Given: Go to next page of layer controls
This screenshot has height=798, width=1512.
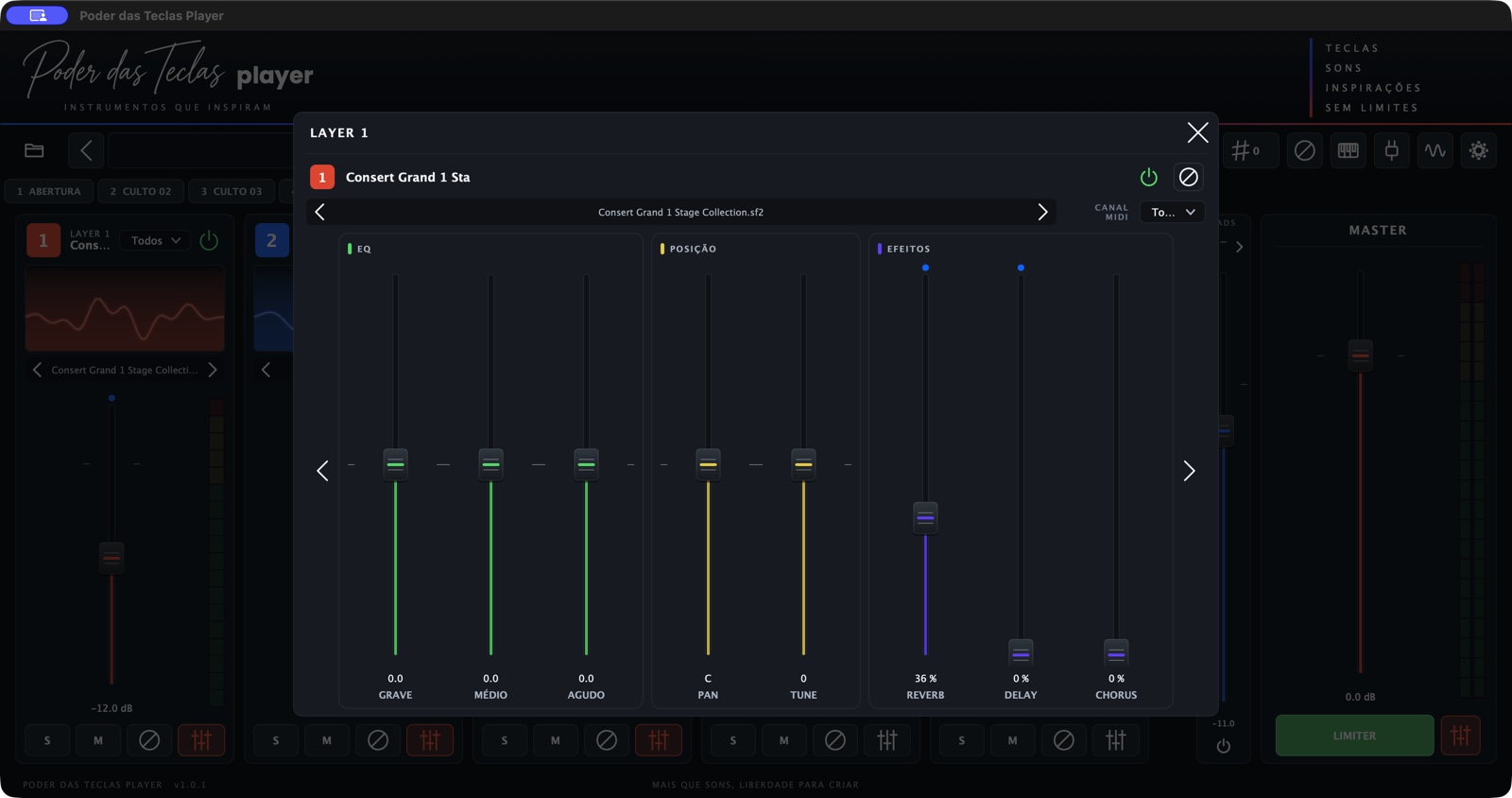Looking at the screenshot, I should (1189, 471).
